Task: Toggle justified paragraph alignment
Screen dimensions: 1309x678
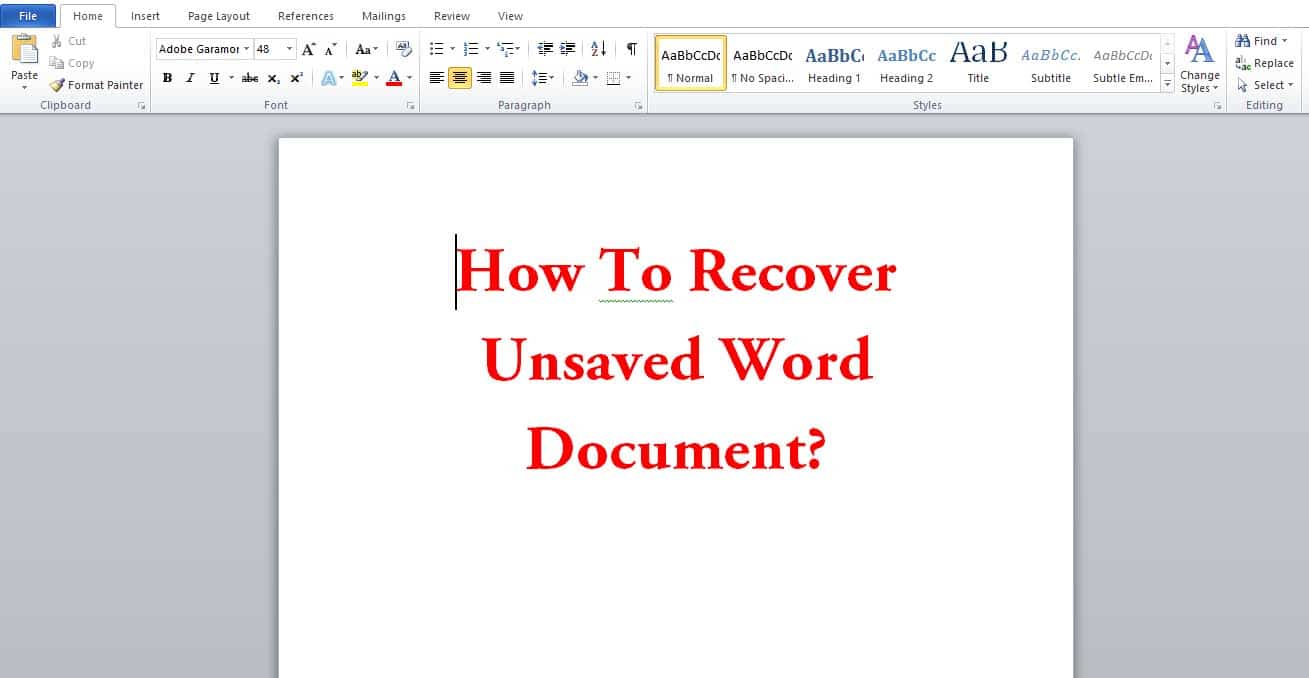Action: click(507, 77)
